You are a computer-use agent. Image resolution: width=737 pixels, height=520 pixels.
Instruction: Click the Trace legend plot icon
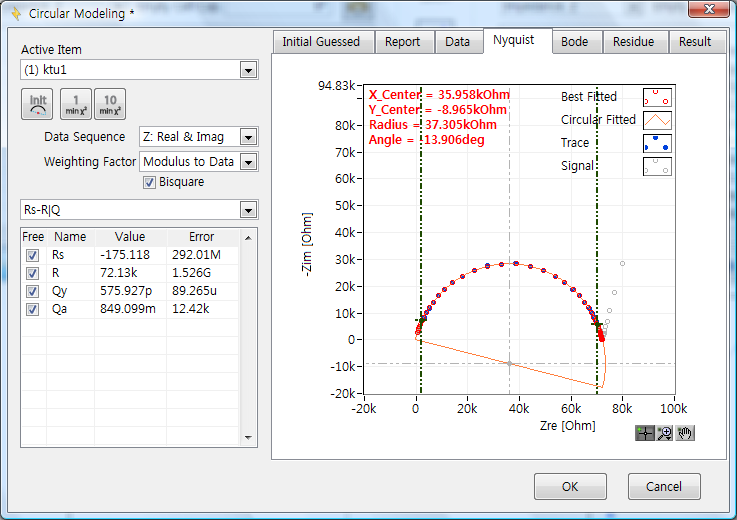point(657,143)
